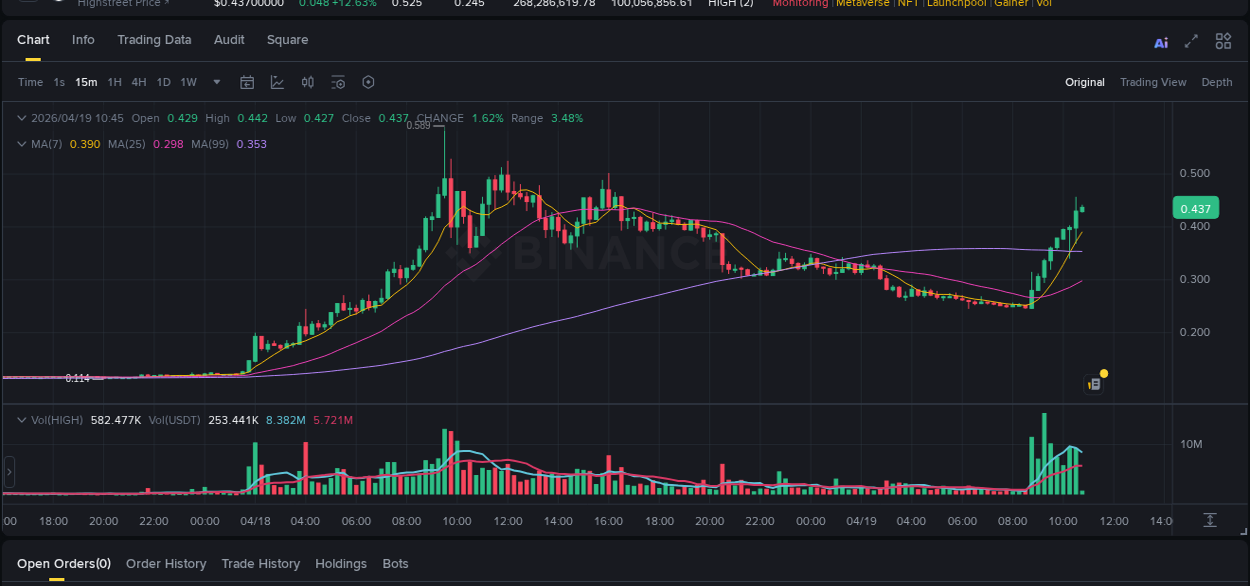Screen dimensions: 1250x586
Task: Collapse the Vol(HIGH) volume row
Action: 21,419
